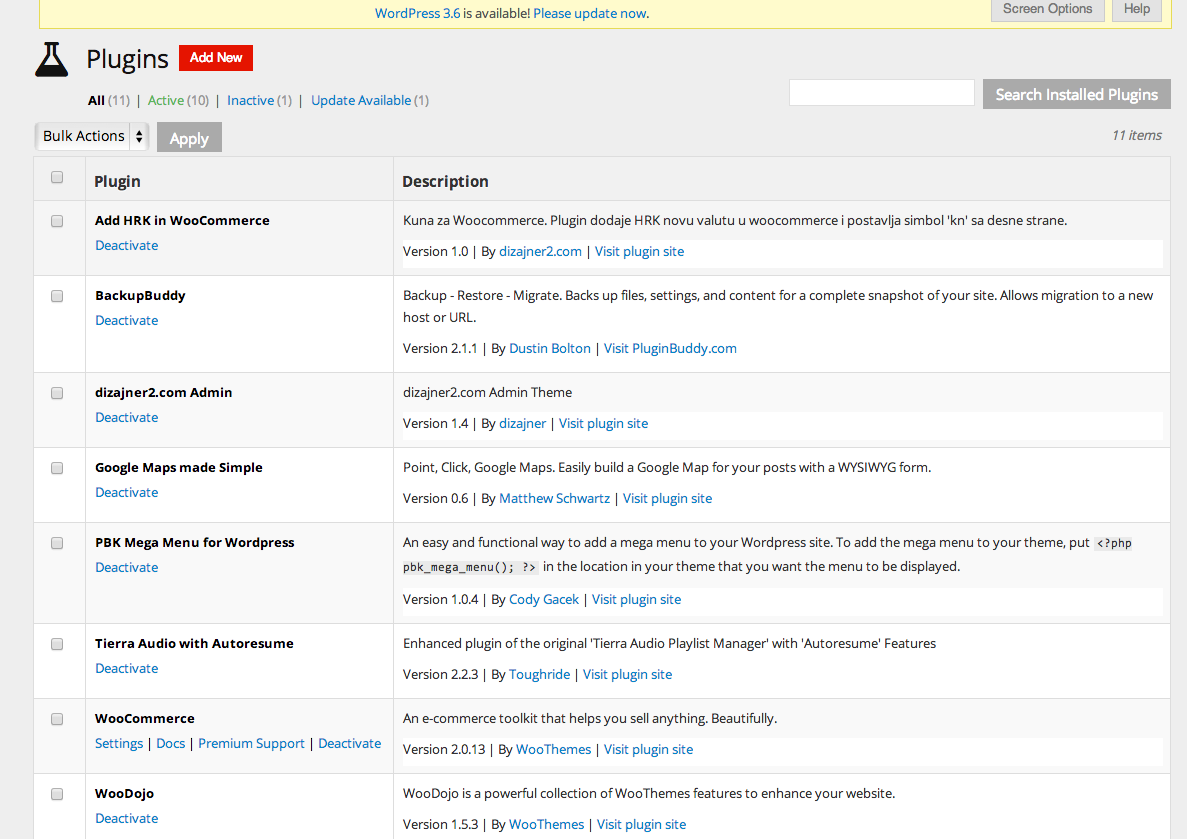Open dizajner2.com author link
The height and width of the screenshot is (839, 1187).
point(541,251)
